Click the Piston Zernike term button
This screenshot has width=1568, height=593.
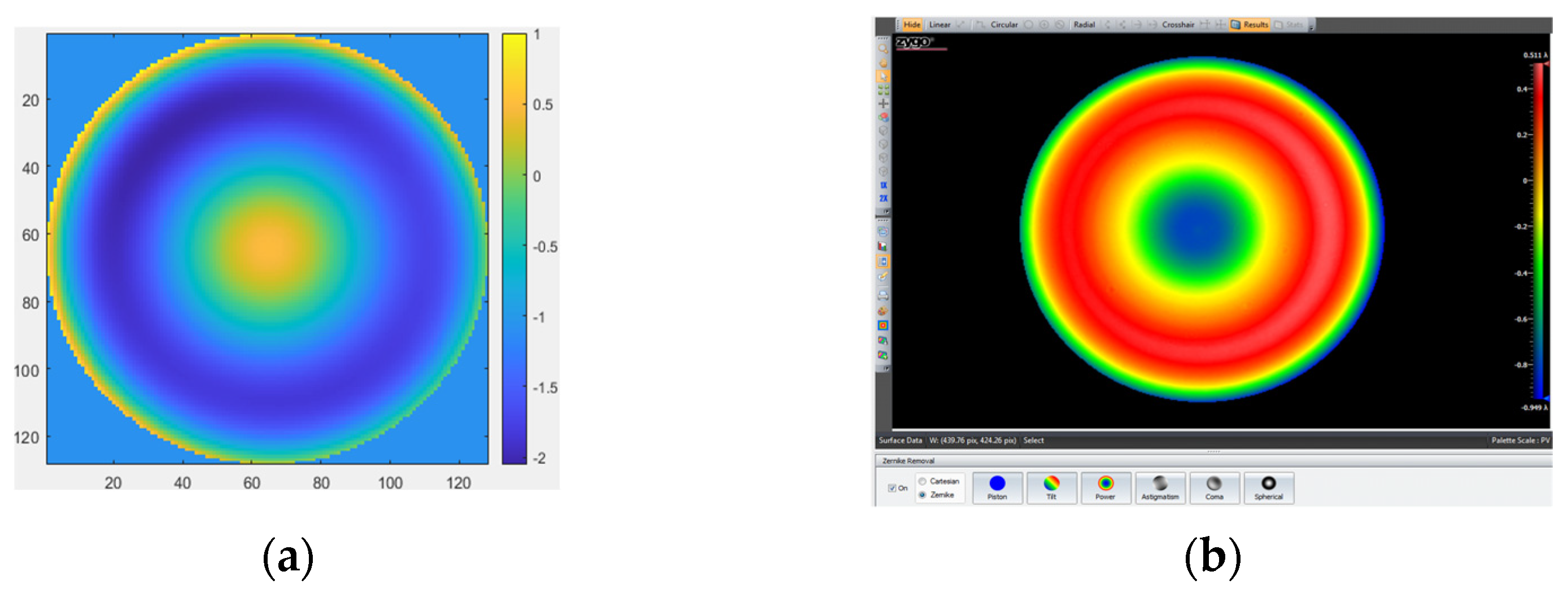997,488
